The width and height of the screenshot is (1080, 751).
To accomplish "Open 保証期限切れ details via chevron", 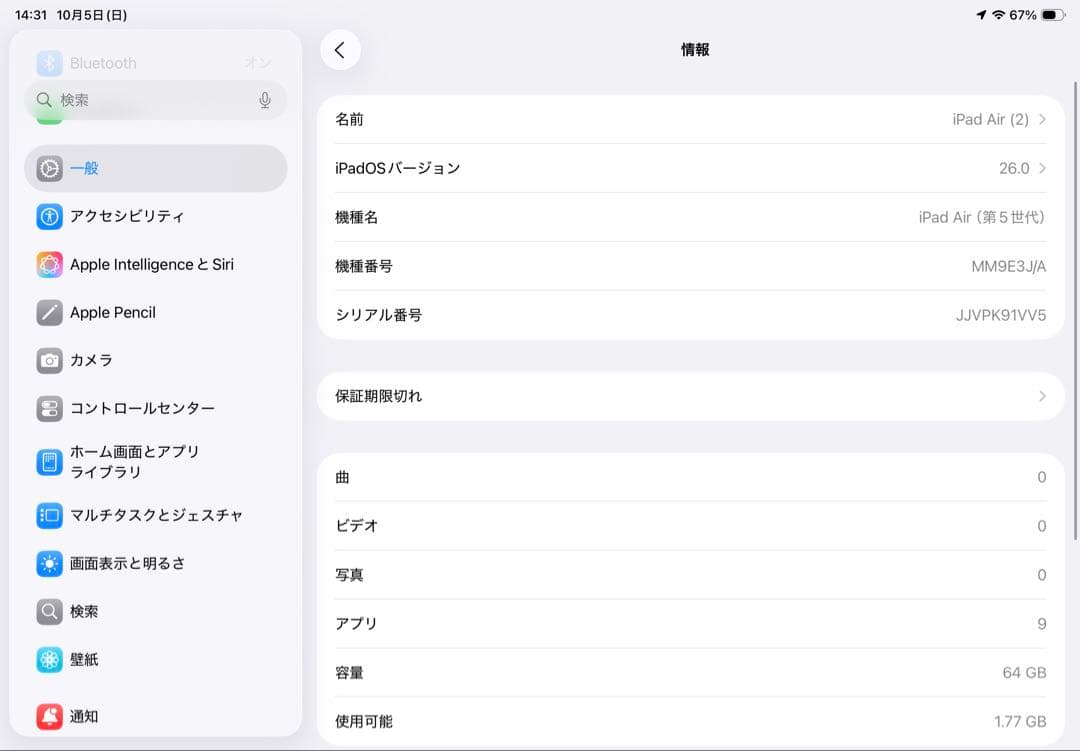I will tap(1043, 396).
